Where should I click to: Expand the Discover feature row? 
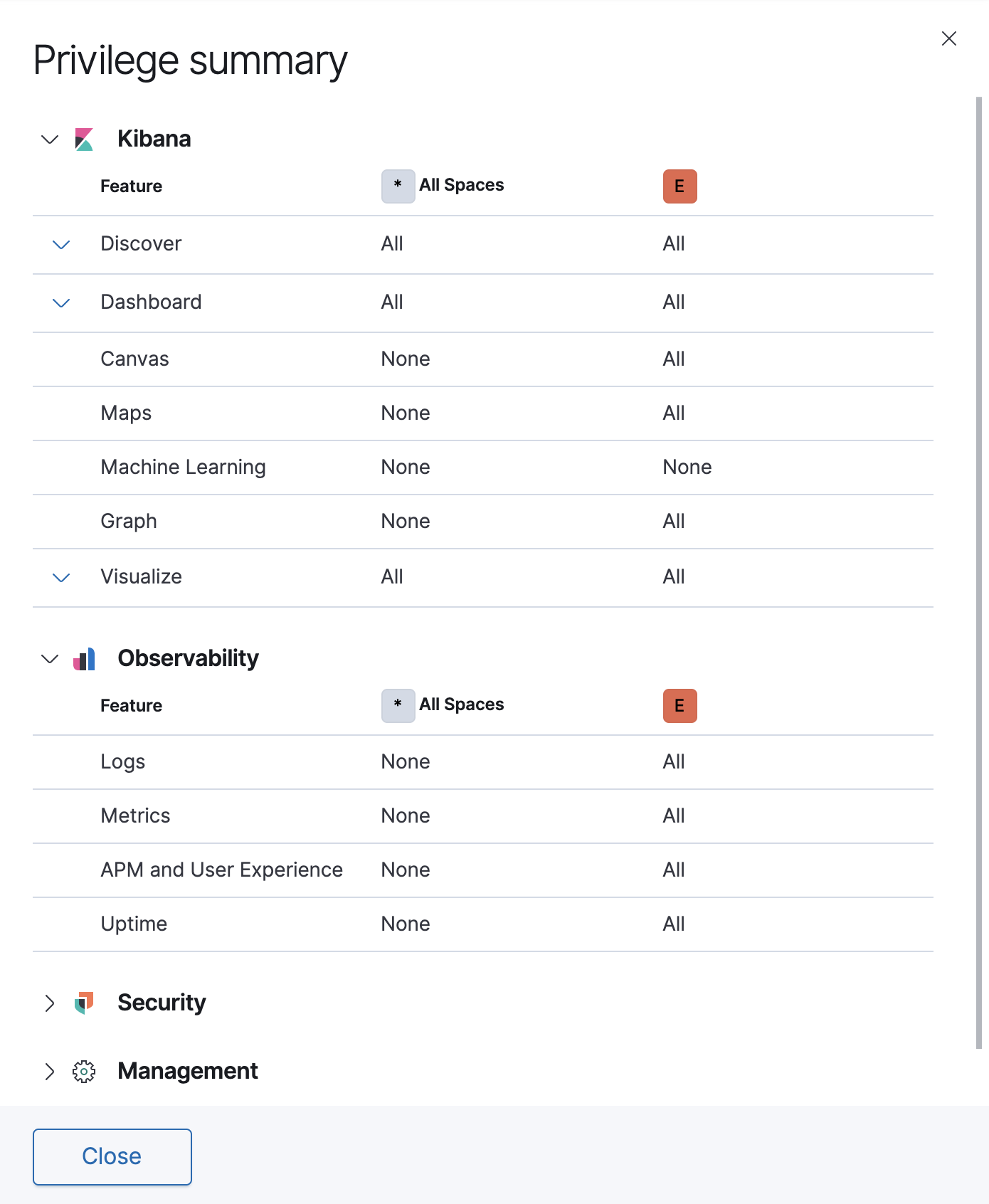coord(60,244)
